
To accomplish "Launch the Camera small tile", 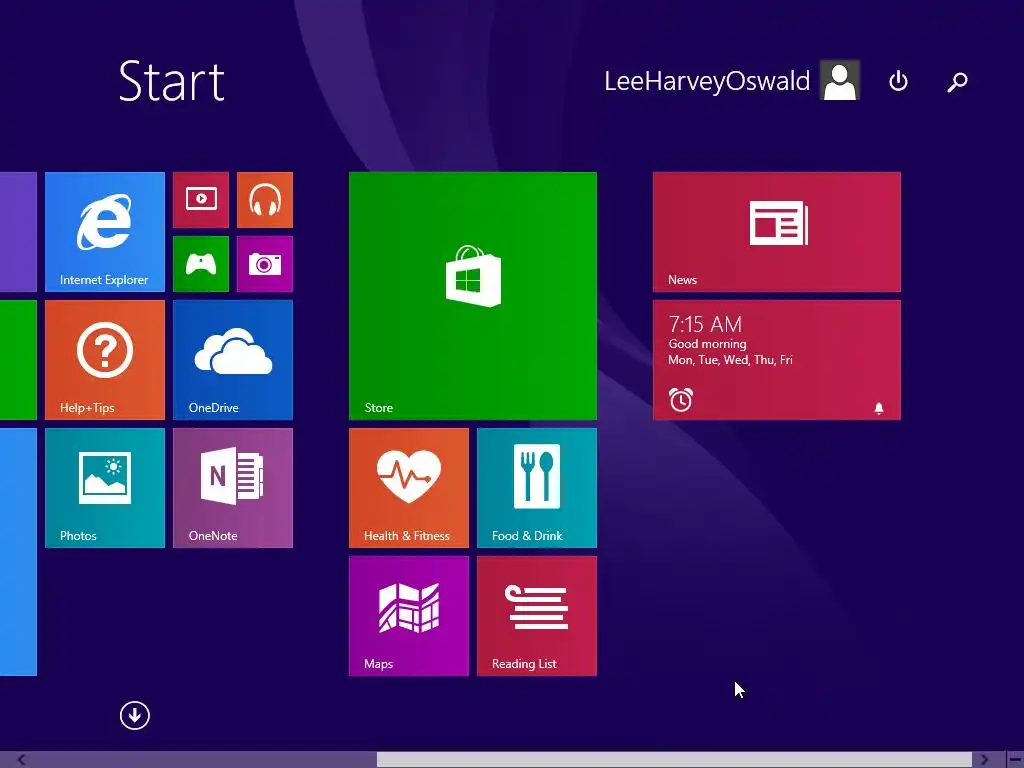I will 264,264.
